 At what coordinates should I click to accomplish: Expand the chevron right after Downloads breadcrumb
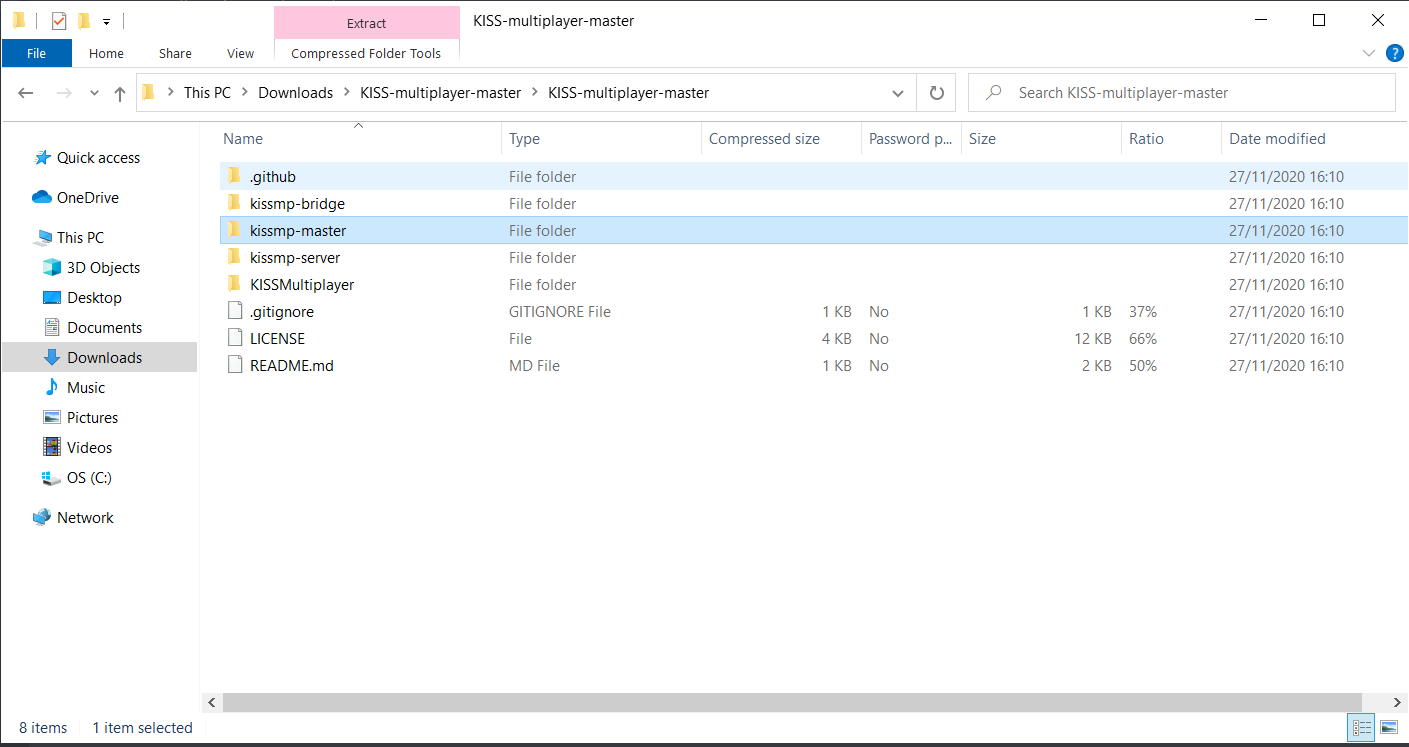(346, 93)
